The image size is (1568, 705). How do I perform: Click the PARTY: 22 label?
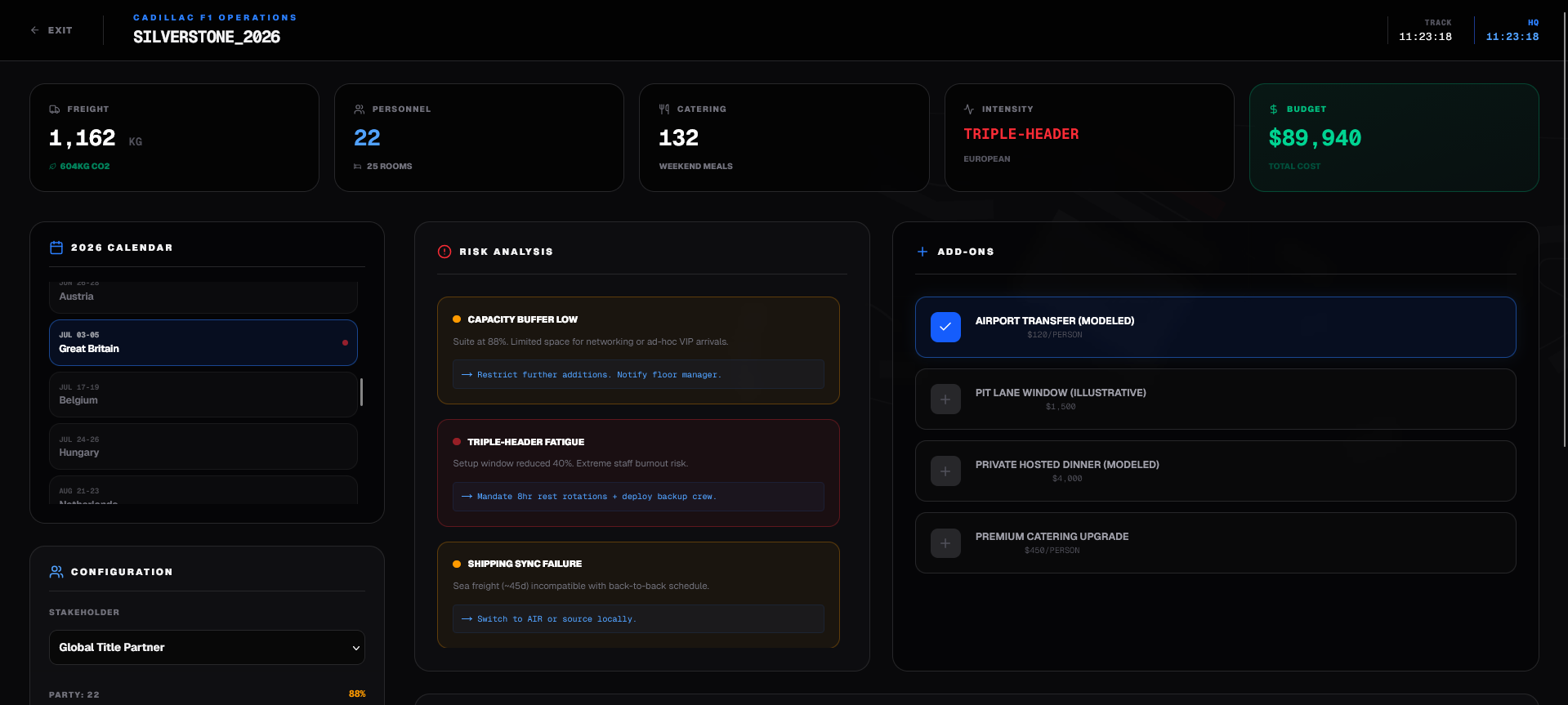pos(74,694)
